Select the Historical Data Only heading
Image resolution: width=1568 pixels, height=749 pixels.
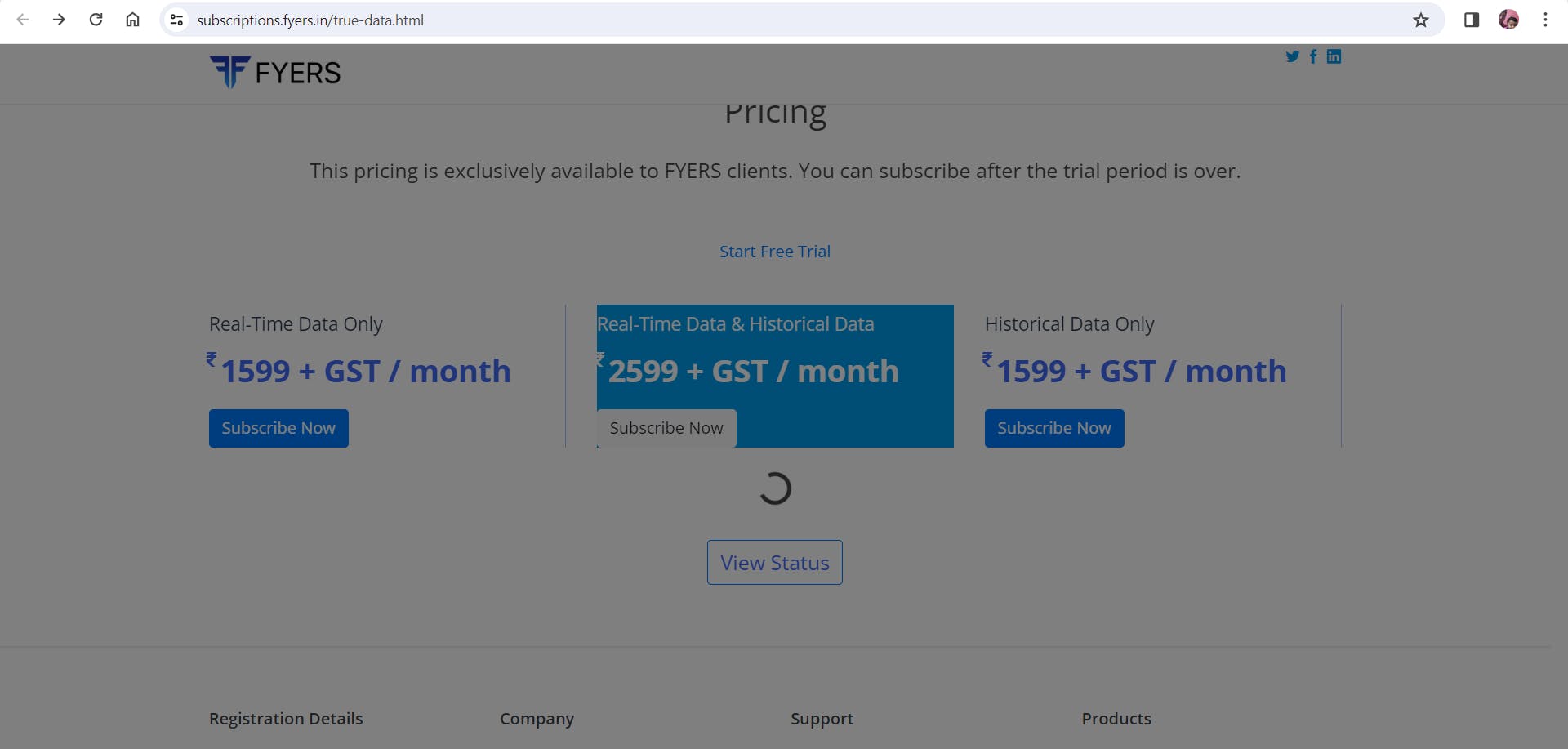pos(1070,324)
